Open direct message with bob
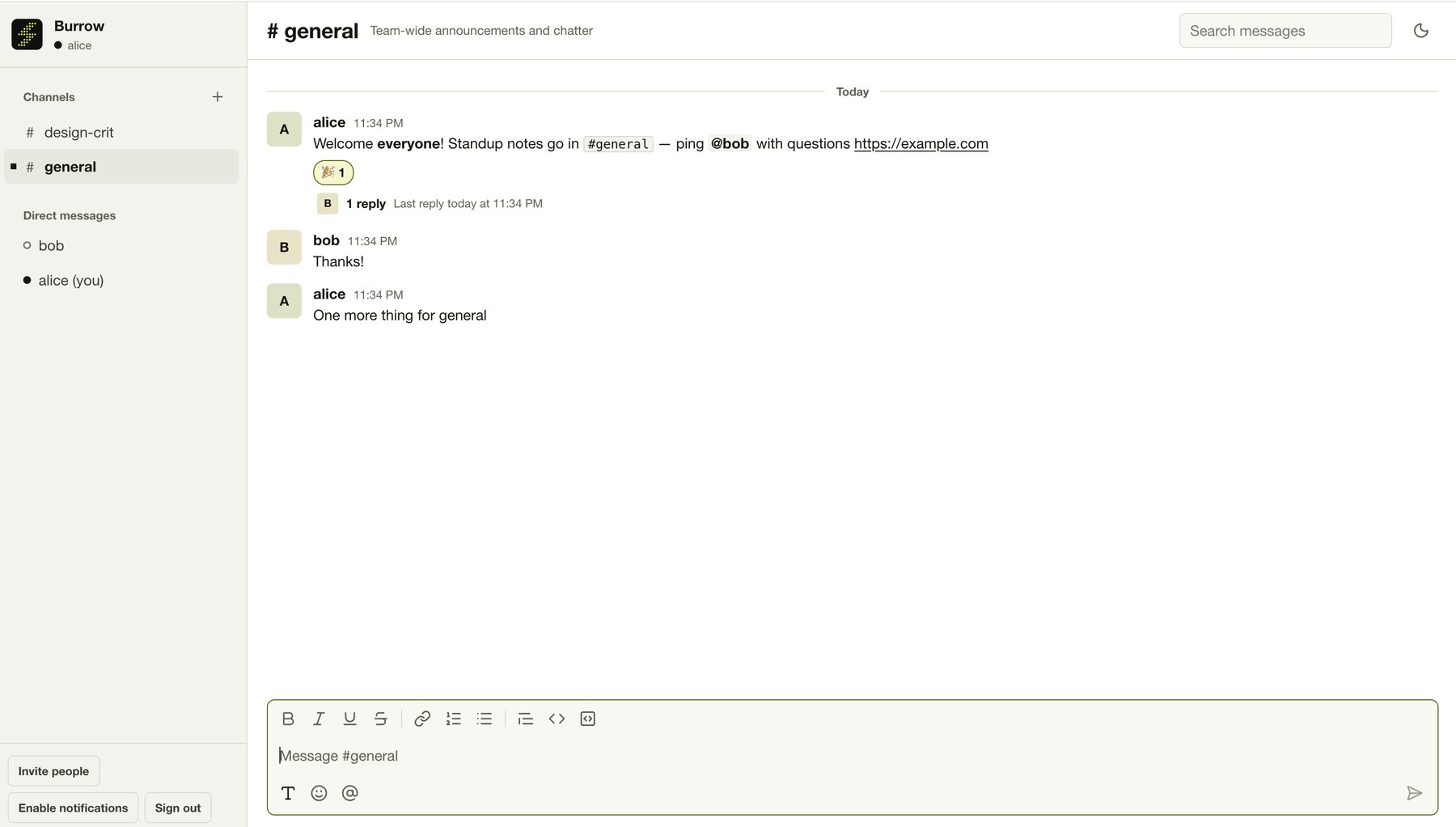 (121, 245)
